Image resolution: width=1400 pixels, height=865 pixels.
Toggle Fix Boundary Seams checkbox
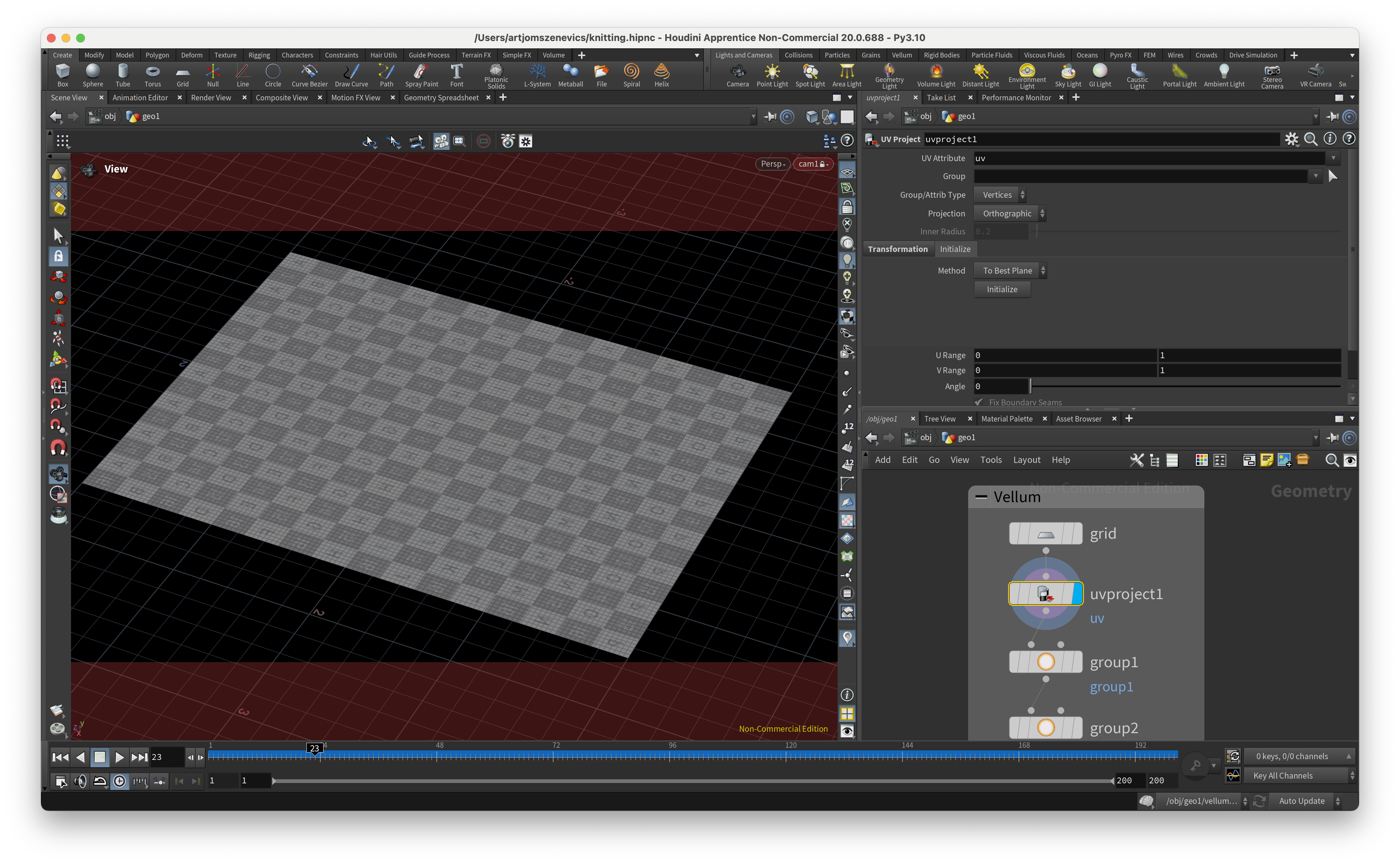coord(979,402)
